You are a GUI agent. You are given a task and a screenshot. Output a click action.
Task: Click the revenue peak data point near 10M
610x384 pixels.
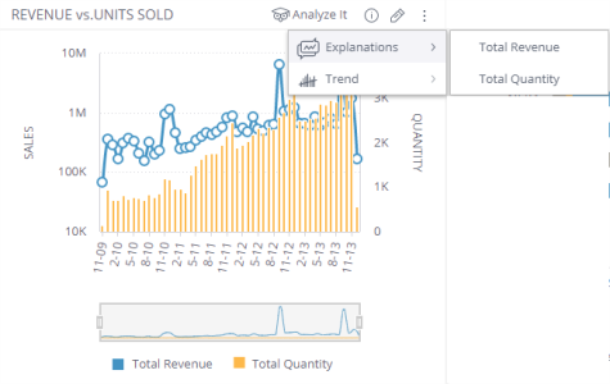(279, 65)
